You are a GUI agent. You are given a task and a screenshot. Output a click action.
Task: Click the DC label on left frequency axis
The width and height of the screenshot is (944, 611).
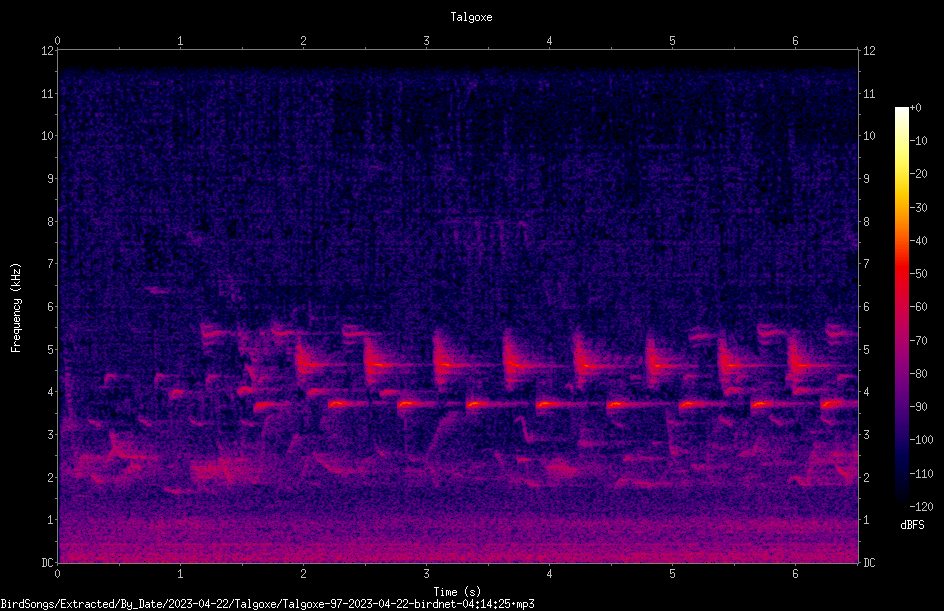coord(48,563)
